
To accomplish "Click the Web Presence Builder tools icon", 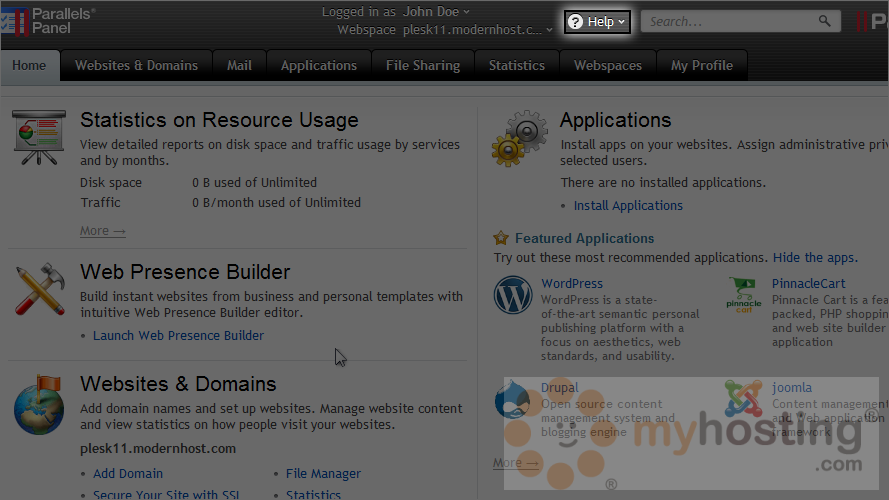I will click(x=40, y=289).
